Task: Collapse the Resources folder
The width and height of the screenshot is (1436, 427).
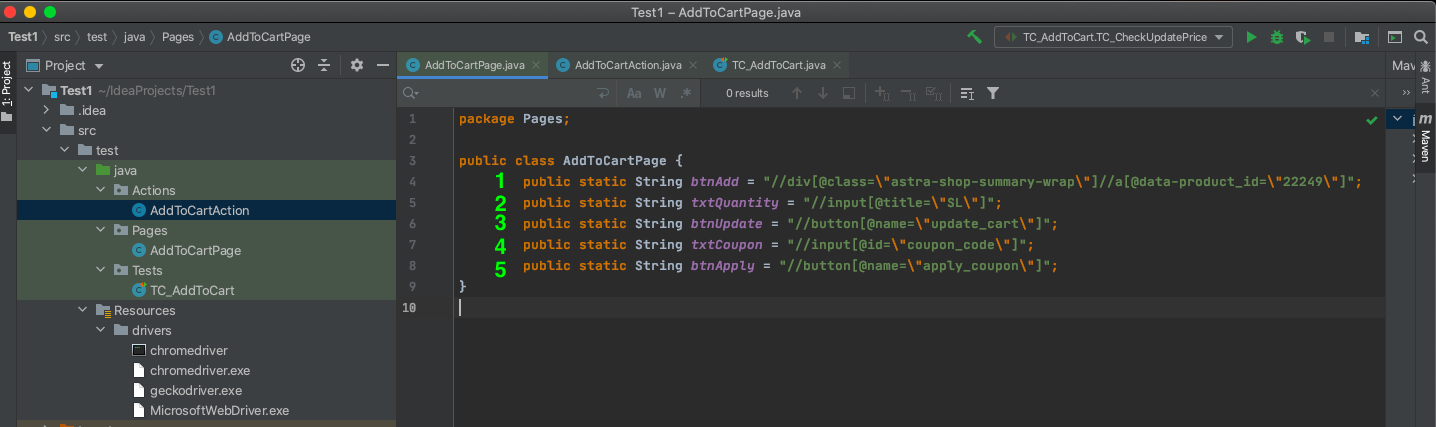Action: click(x=83, y=310)
